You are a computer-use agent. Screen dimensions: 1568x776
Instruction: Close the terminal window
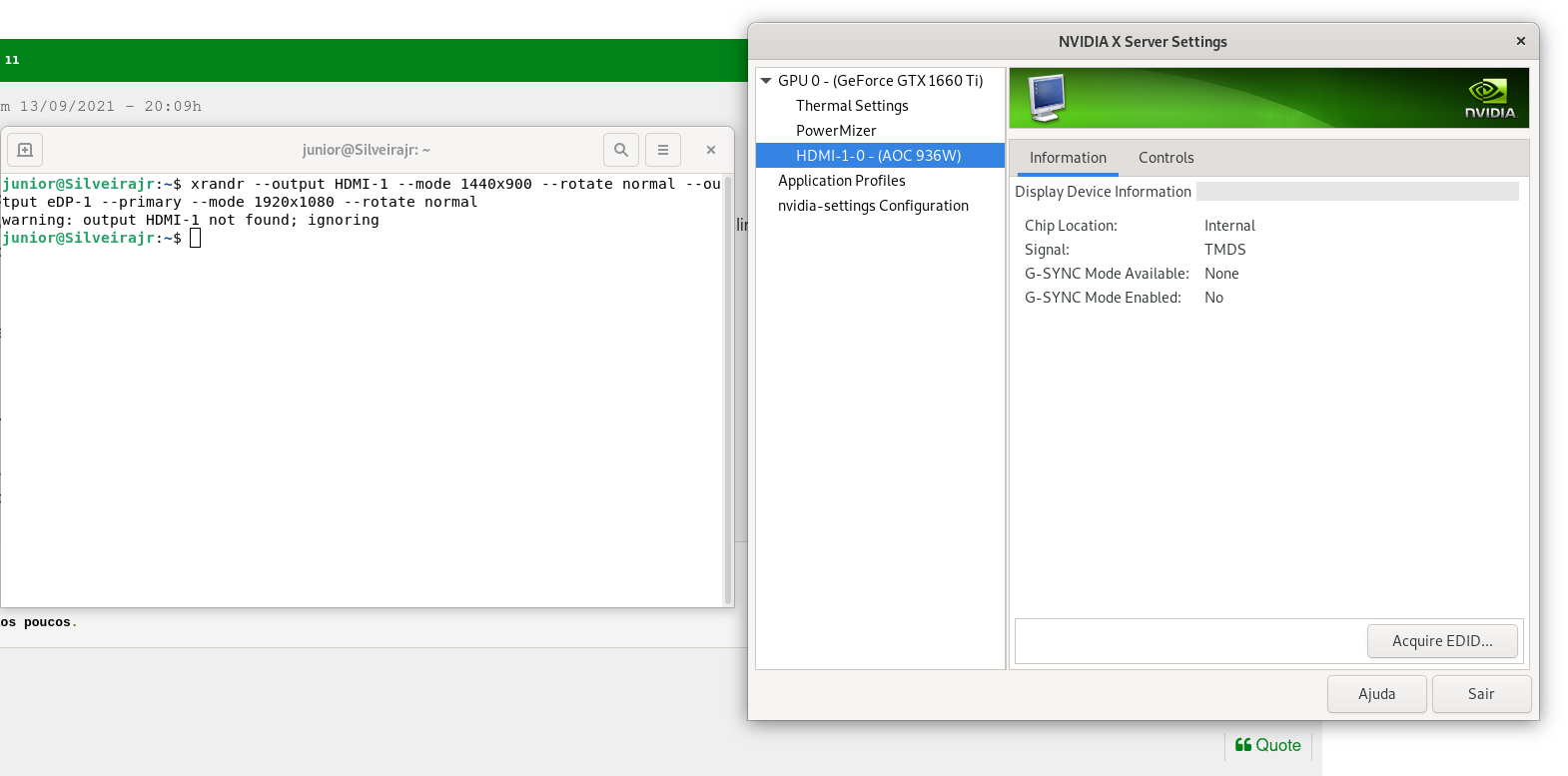pos(711,150)
